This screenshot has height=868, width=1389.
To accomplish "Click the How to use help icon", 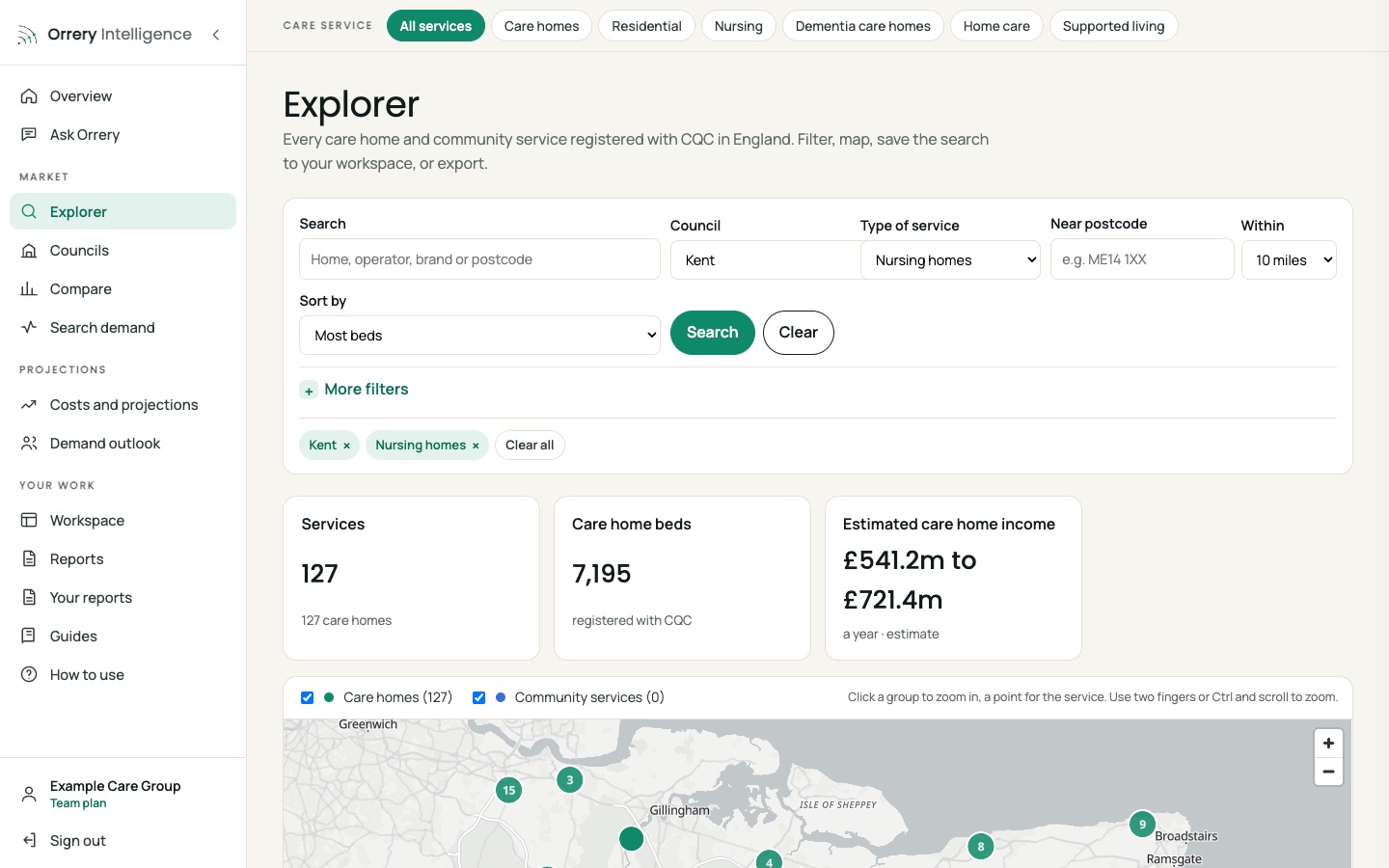I will coord(29,675).
